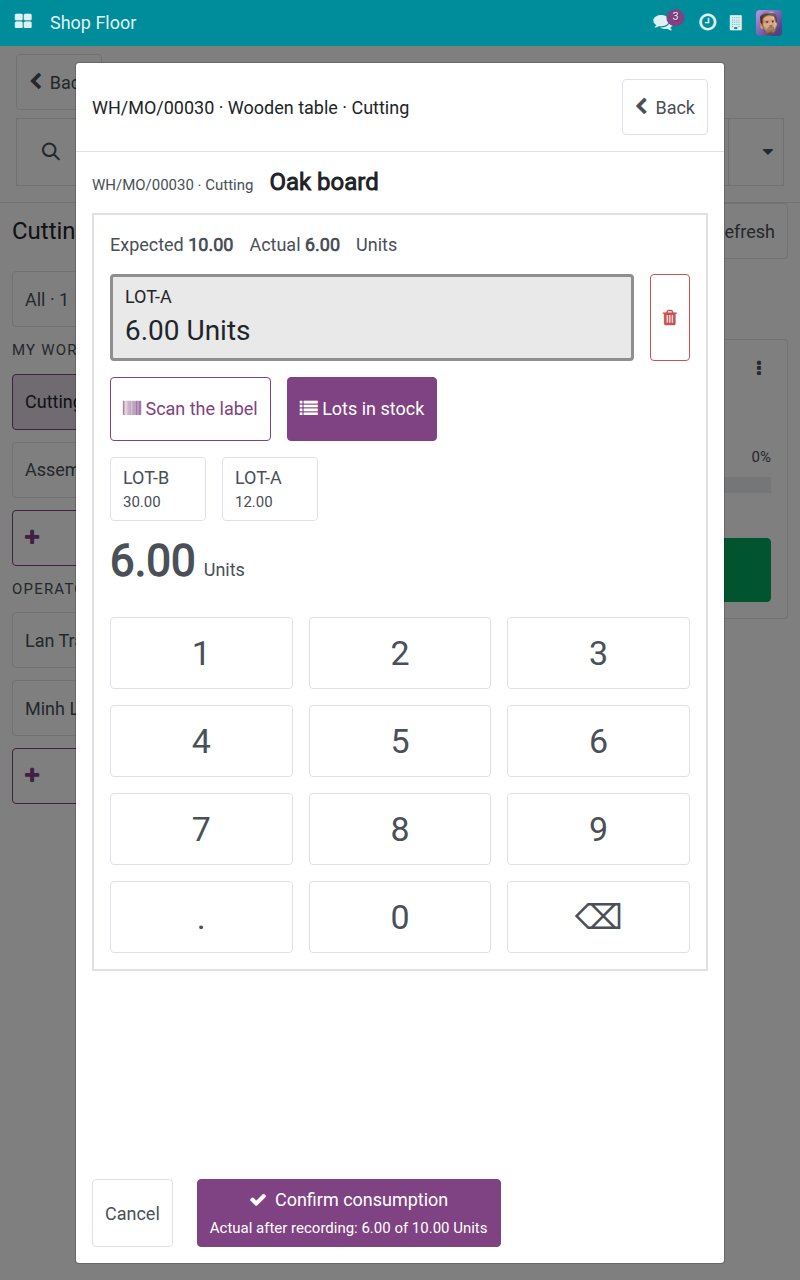The image size is (800, 1280).
Task: Open the user avatar menu
Action: [x=769, y=22]
